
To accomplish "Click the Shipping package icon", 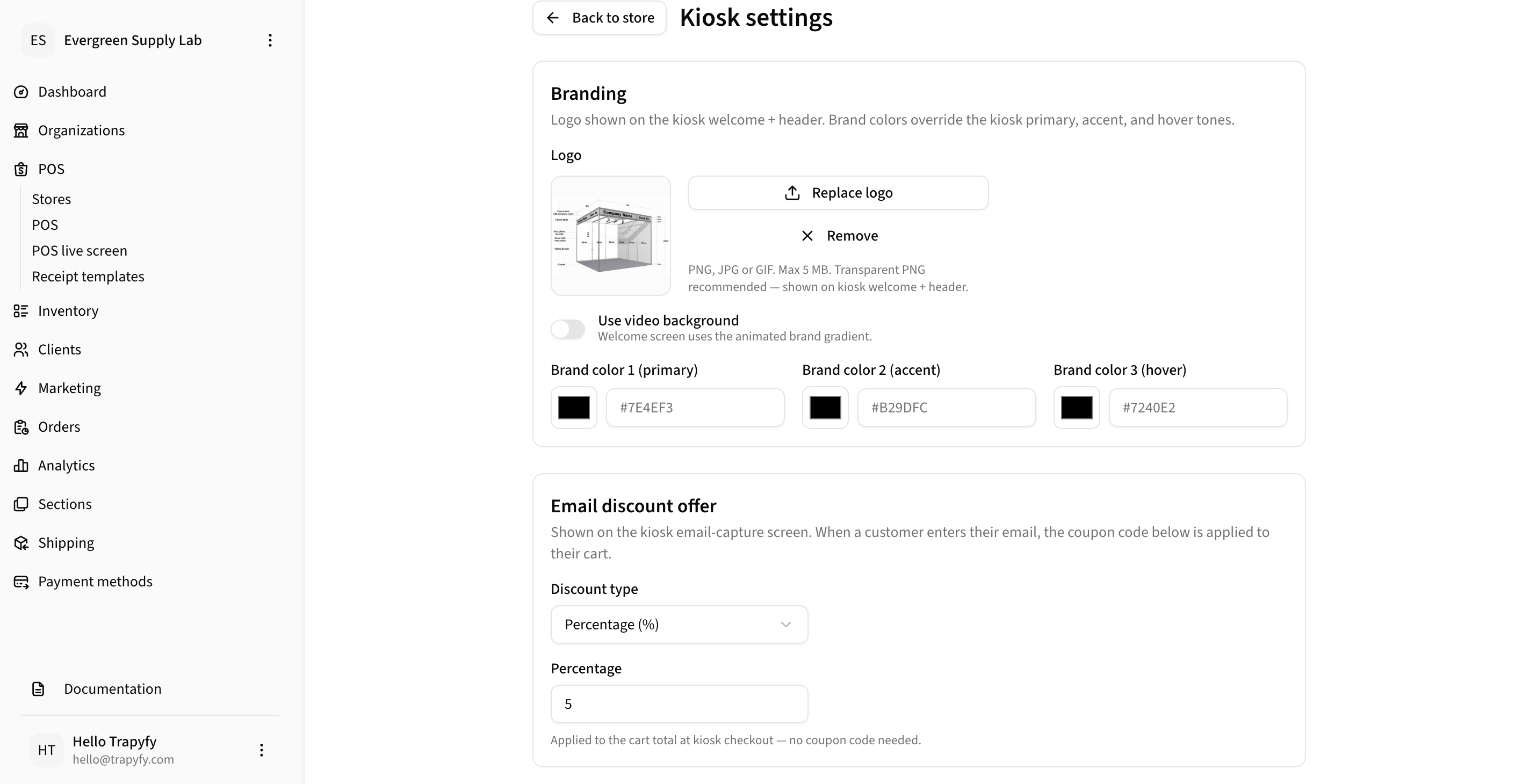I will tap(21, 543).
